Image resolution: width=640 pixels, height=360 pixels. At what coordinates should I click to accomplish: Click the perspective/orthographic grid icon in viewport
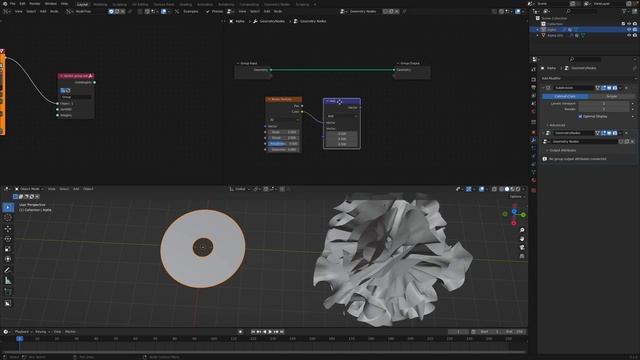point(522,256)
